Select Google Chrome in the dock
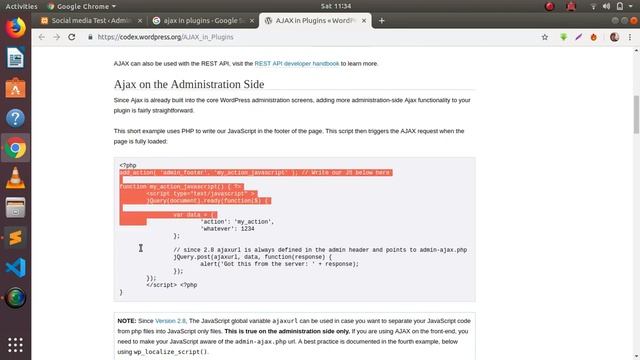 16,148
